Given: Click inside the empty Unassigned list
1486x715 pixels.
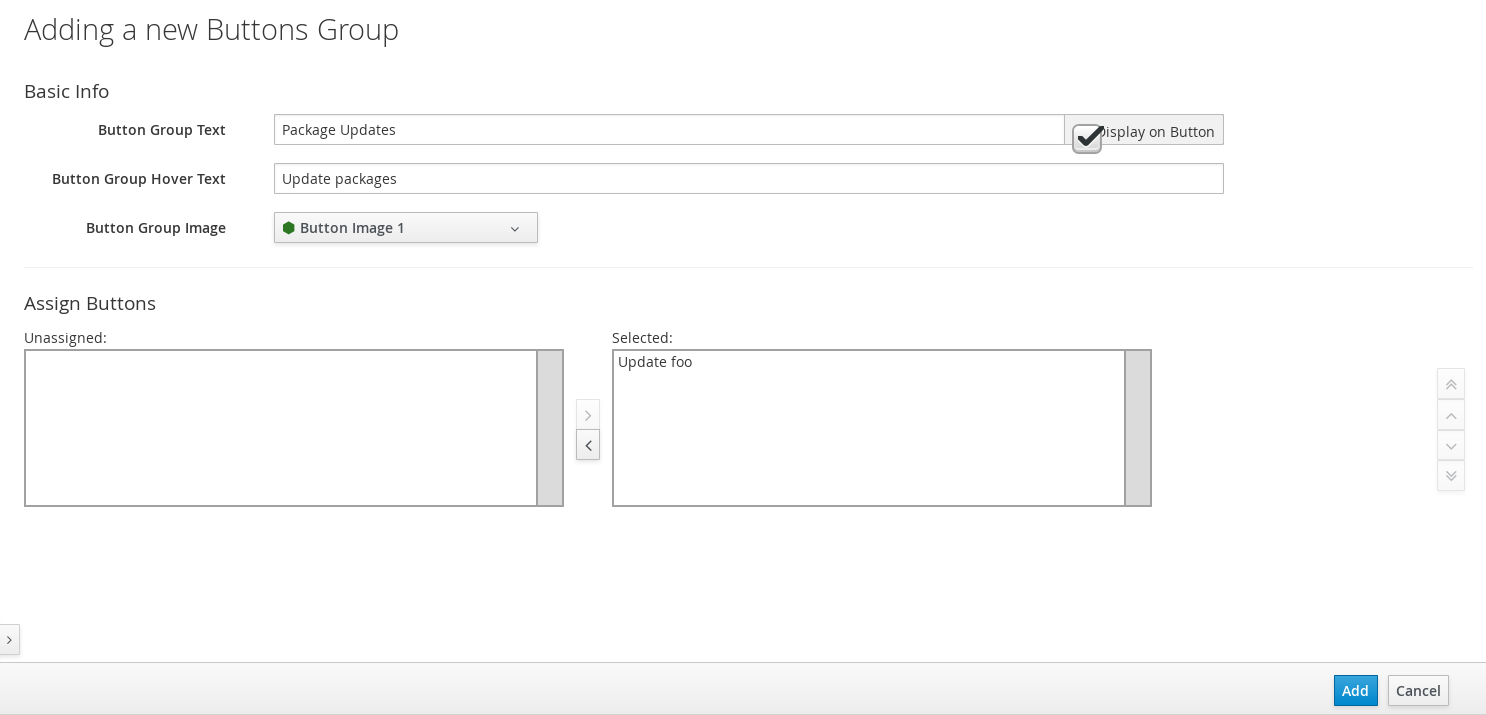Looking at the screenshot, I should 280,428.
